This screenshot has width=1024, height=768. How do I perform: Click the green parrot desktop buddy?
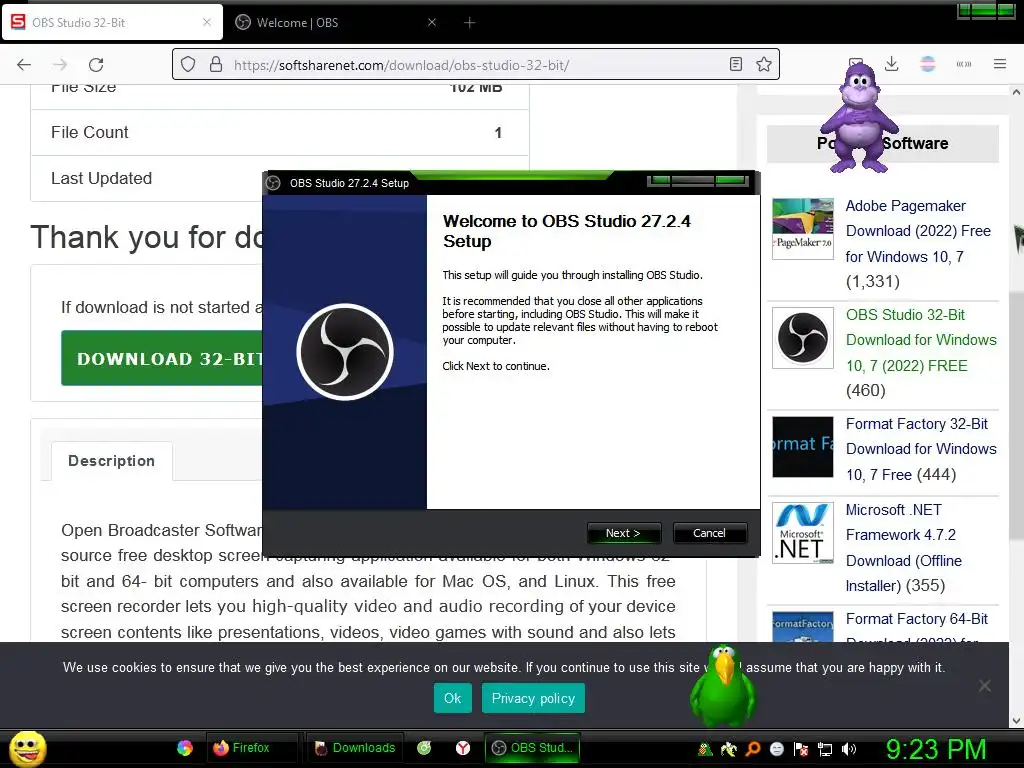click(722, 686)
